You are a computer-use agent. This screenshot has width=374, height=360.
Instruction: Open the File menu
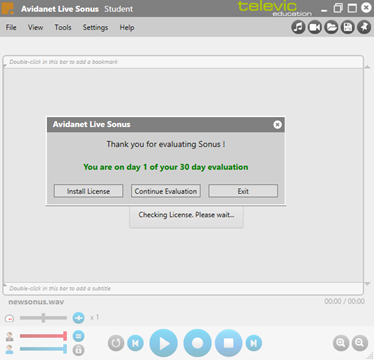click(x=11, y=27)
